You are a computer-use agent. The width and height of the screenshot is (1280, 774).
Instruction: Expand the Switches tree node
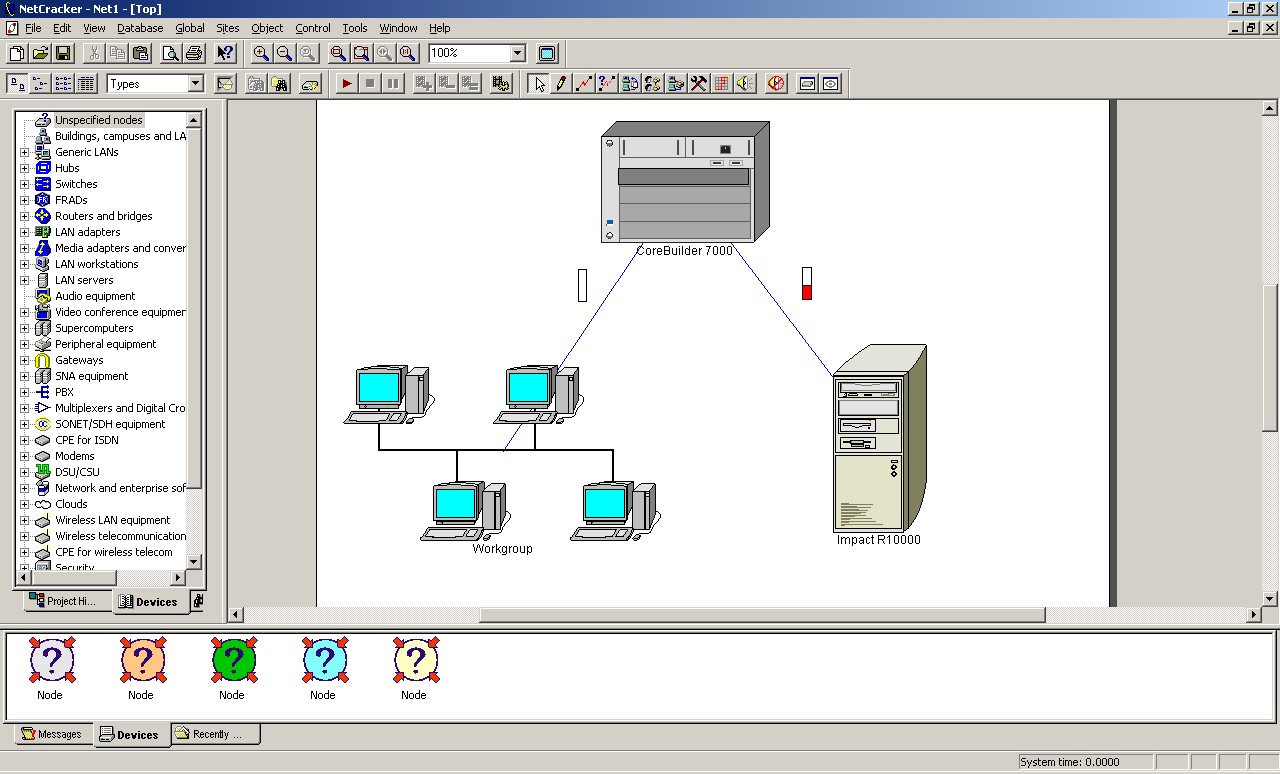25,184
